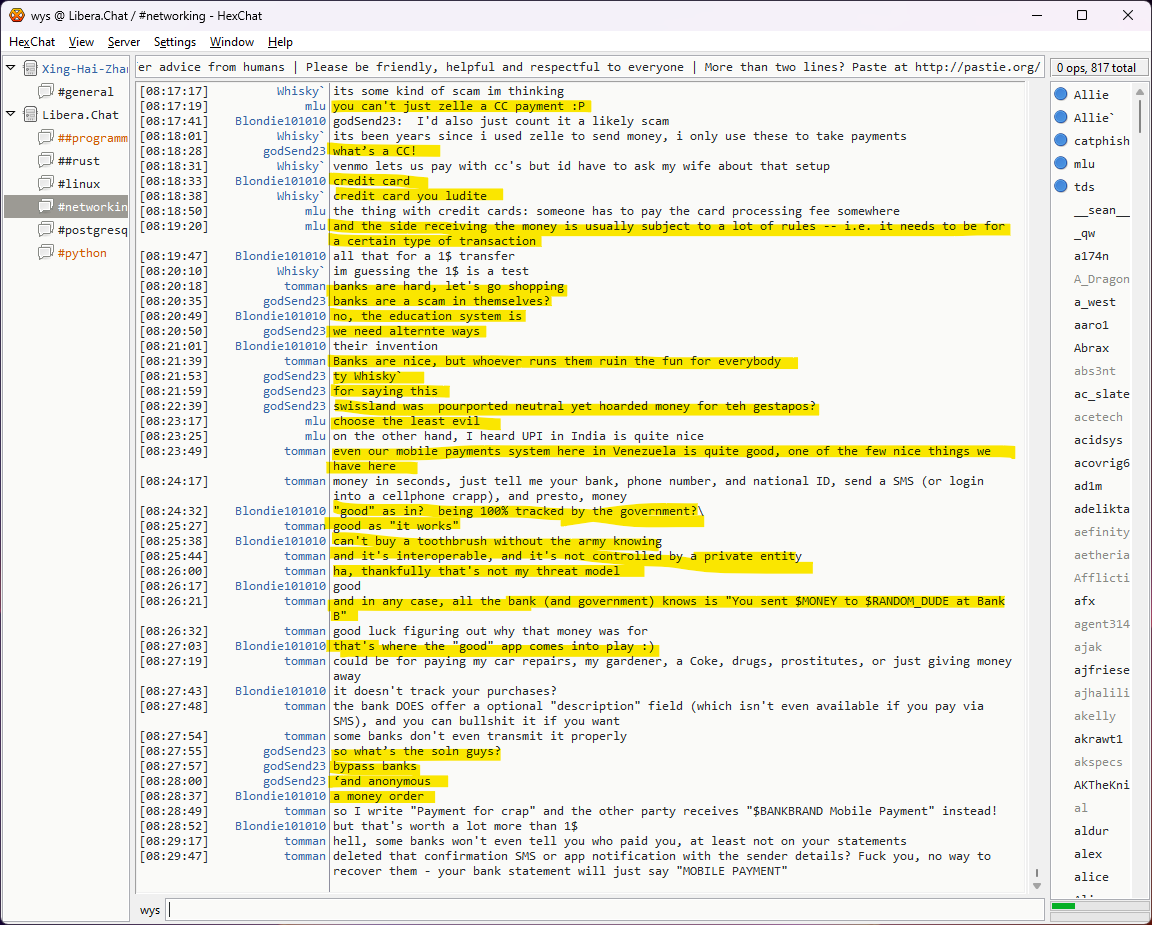The width and height of the screenshot is (1152, 925).
Task: Click the #python channel icon
Action: (x=45, y=253)
